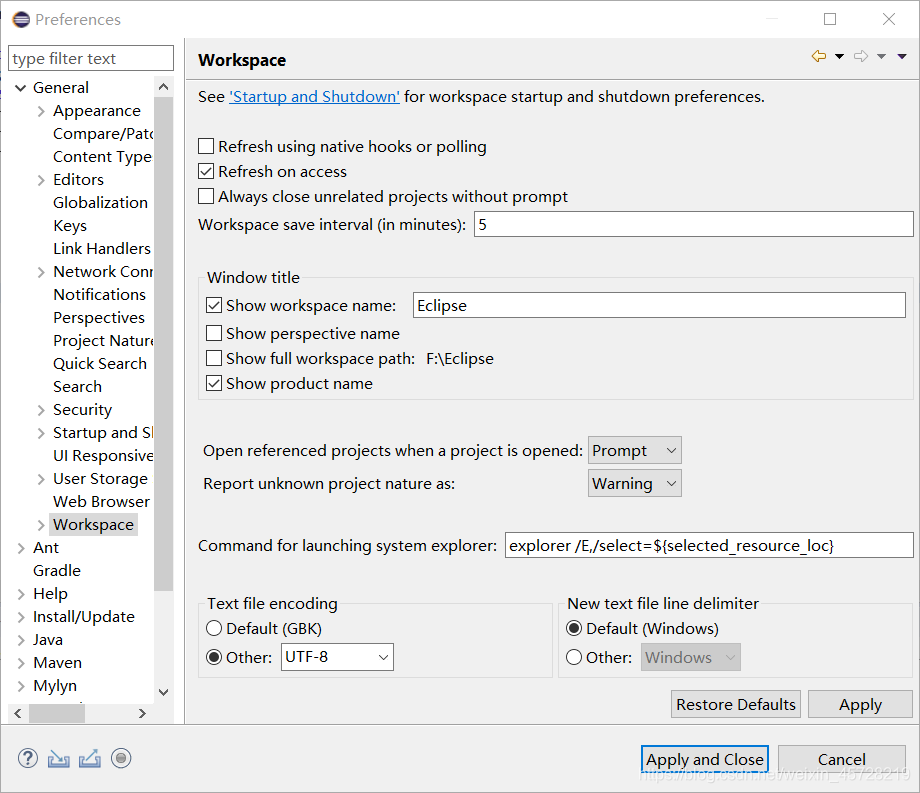Click the workspace name Eclipse field
The image size is (920, 793).
pyautogui.click(x=659, y=305)
